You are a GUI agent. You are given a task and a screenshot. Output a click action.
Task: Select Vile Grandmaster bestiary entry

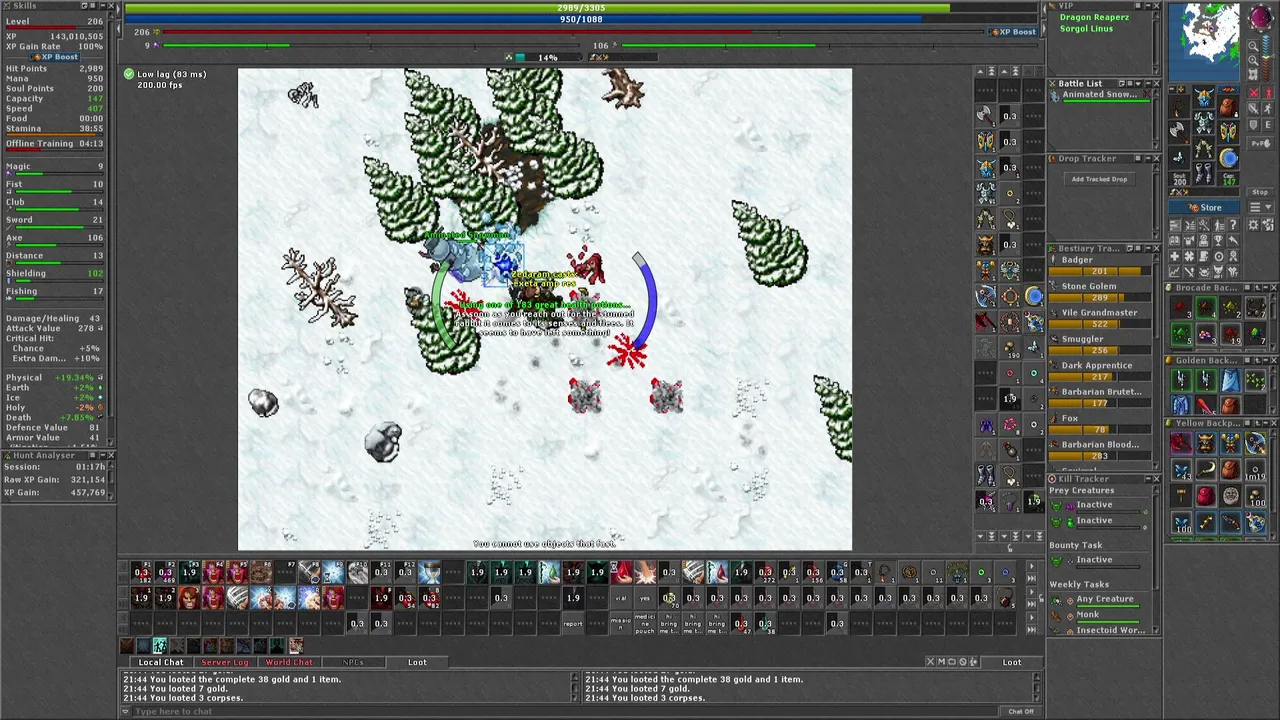(x=1098, y=317)
